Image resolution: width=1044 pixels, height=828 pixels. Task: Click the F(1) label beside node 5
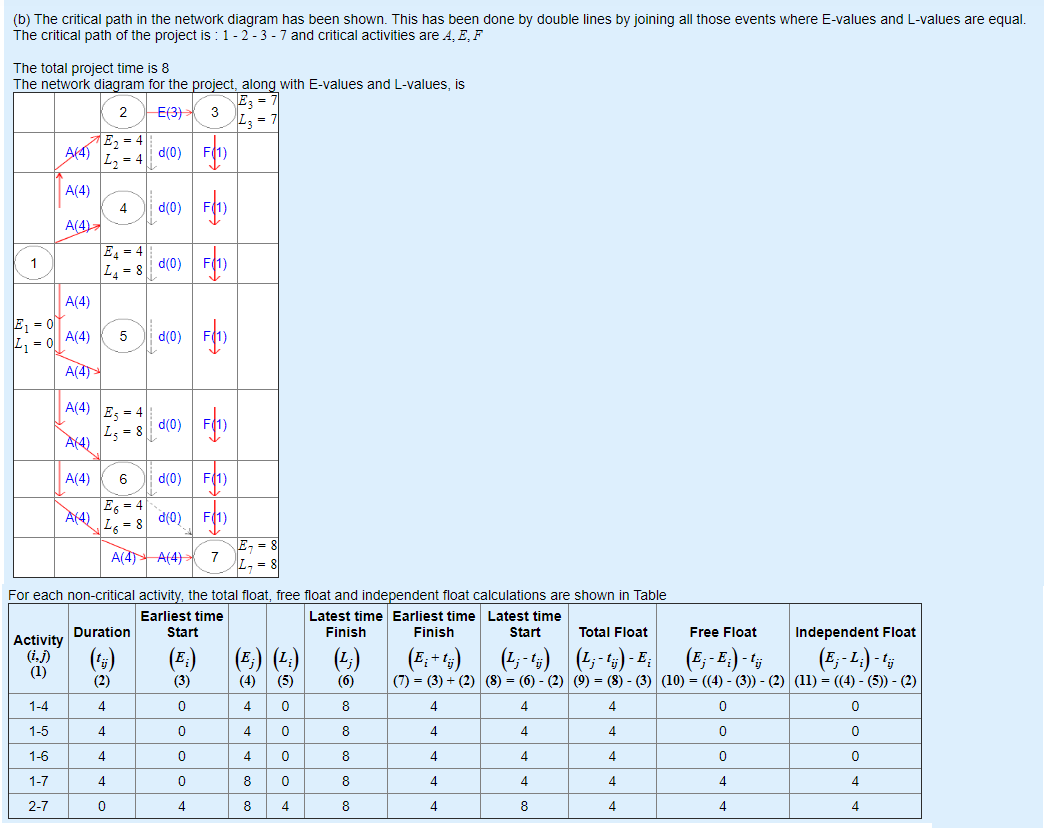coord(214,336)
